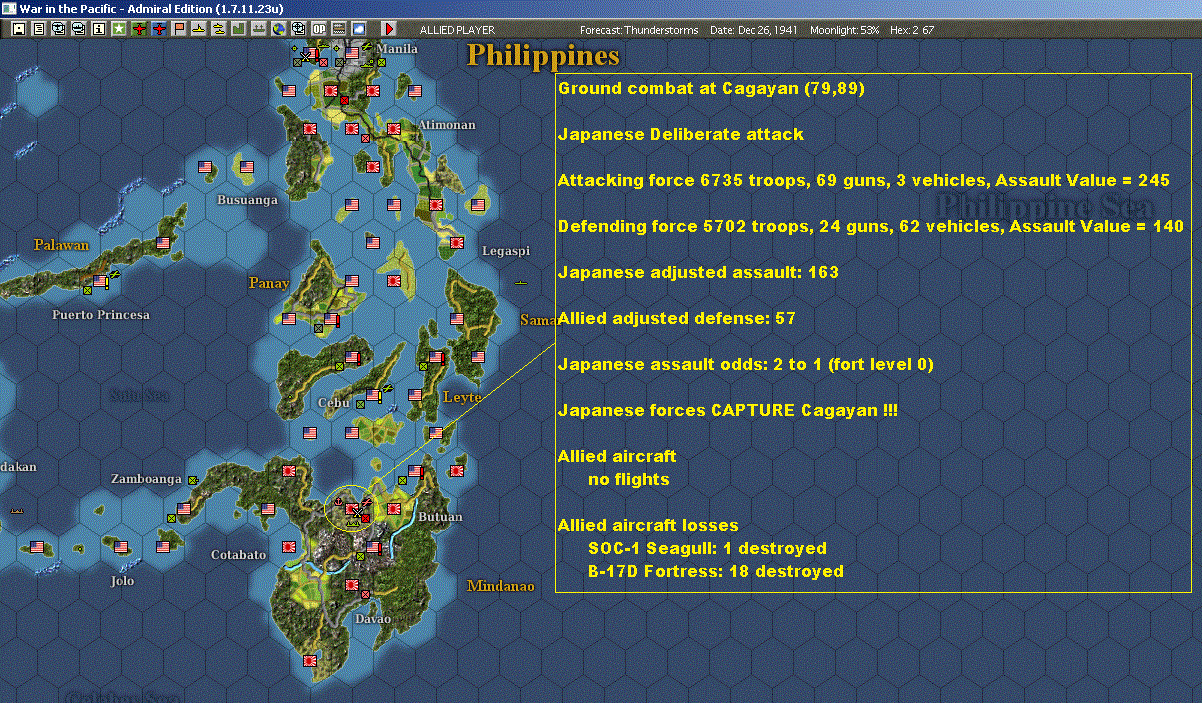Open the orange flag bases icon
This screenshot has height=703, width=1202.
click(179, 30)
